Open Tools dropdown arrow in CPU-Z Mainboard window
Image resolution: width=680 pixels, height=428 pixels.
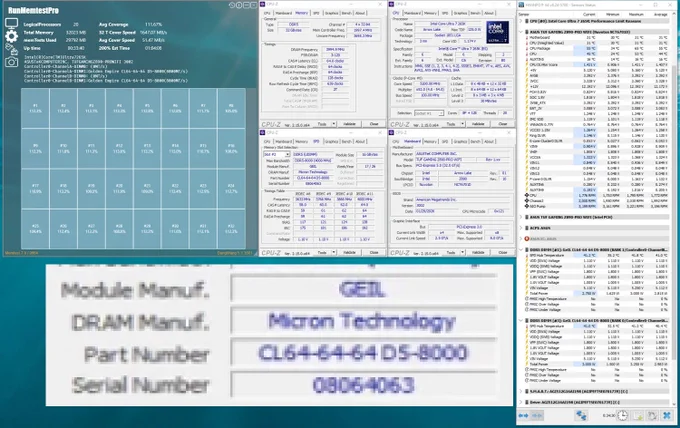click(462, 252)
